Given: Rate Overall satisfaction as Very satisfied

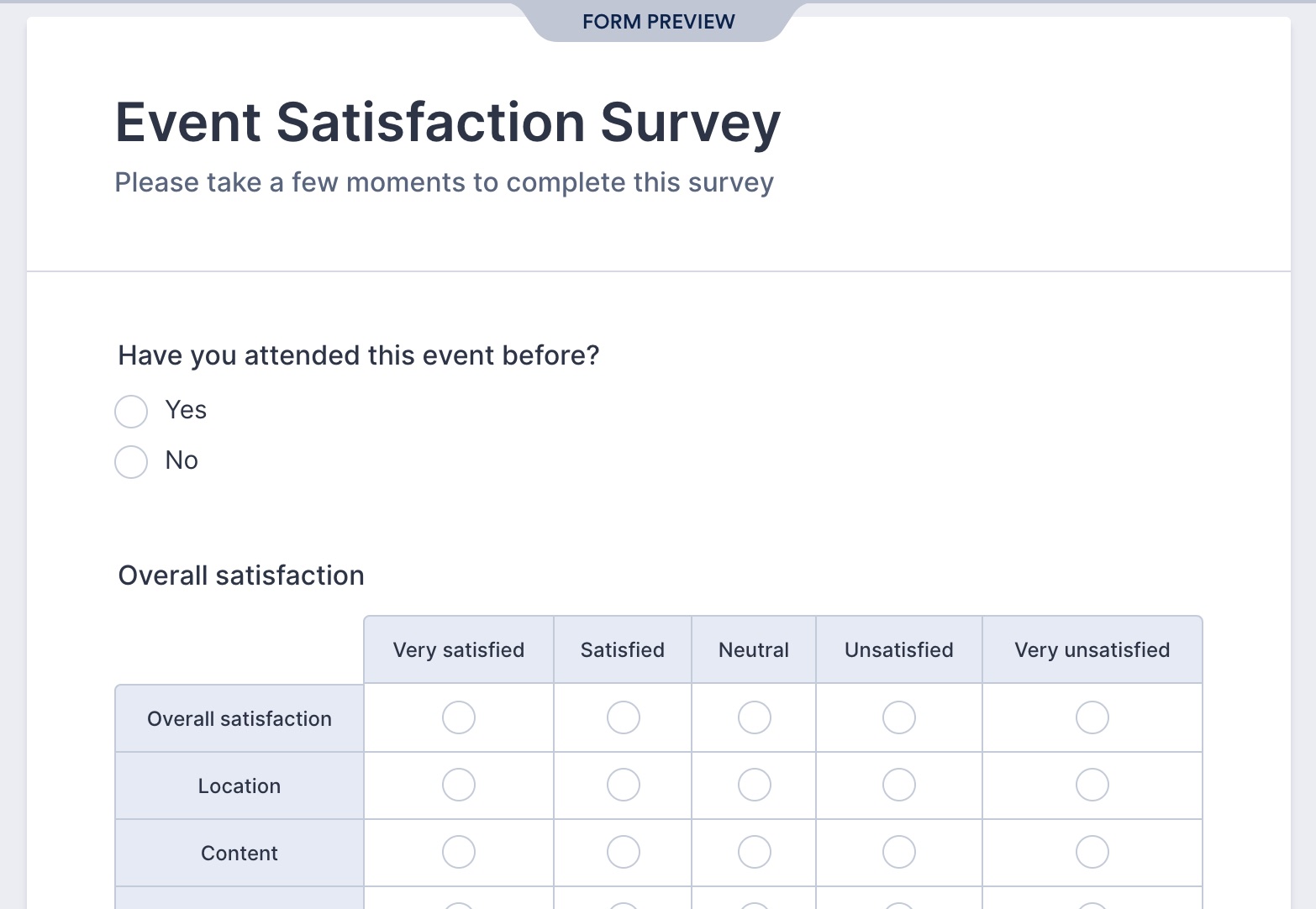Looking at the screenshot, I should click(x=459, y=717).
